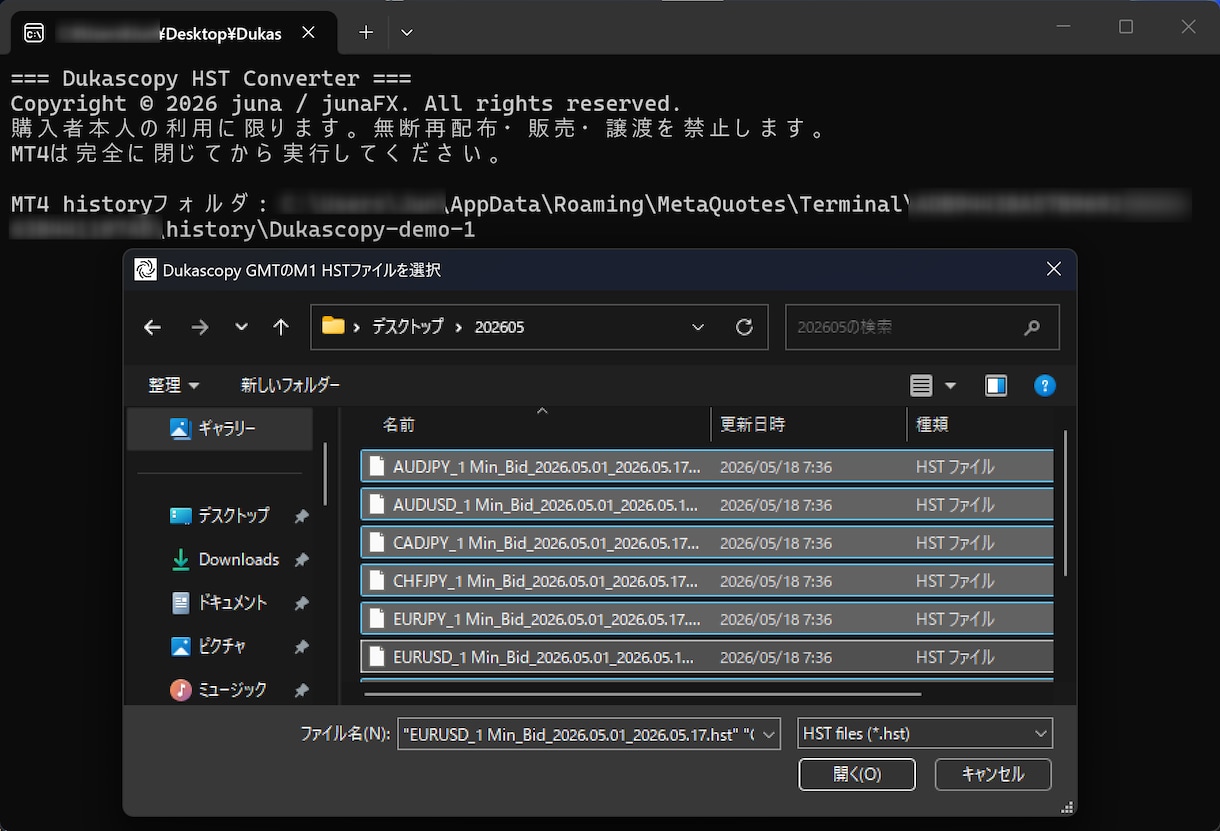Click the キャンセル button
The image size is (1220, 831).
click(993, 774)
